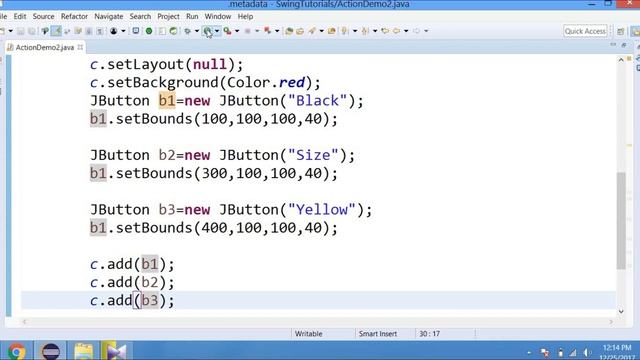Click the network icon in system tray
This screenshot has height=360, width=640.
(573, 353)
